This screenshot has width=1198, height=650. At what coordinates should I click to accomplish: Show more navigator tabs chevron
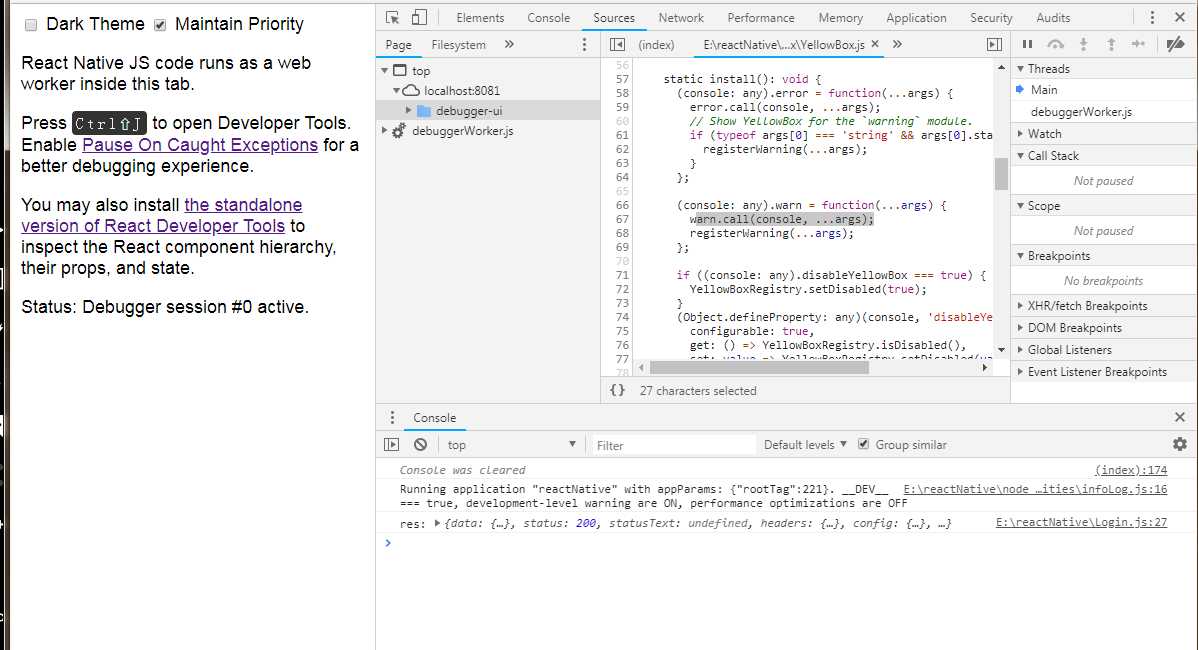click(x=510, y=44)
